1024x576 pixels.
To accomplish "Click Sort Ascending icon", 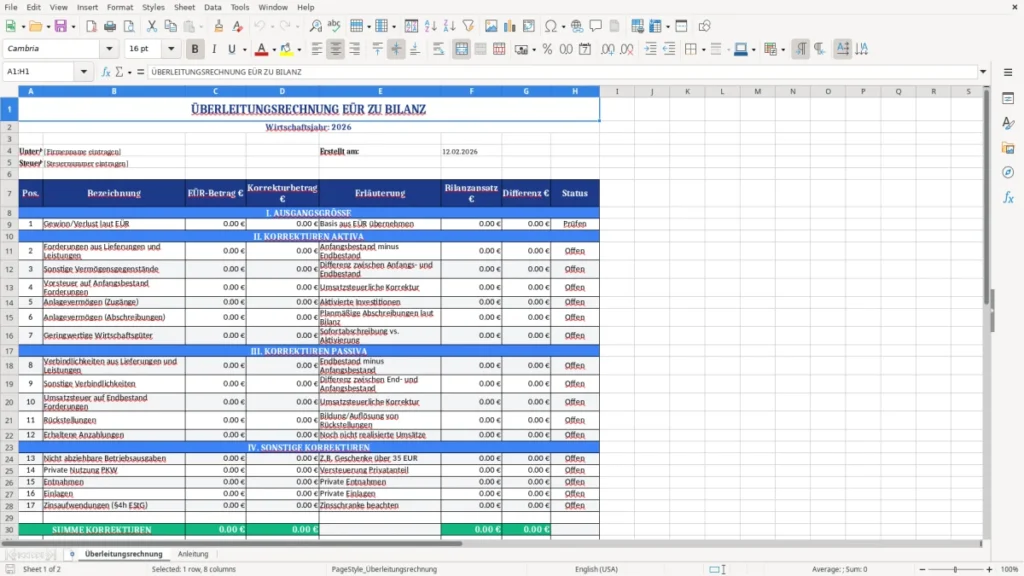I will coord(430,26).
